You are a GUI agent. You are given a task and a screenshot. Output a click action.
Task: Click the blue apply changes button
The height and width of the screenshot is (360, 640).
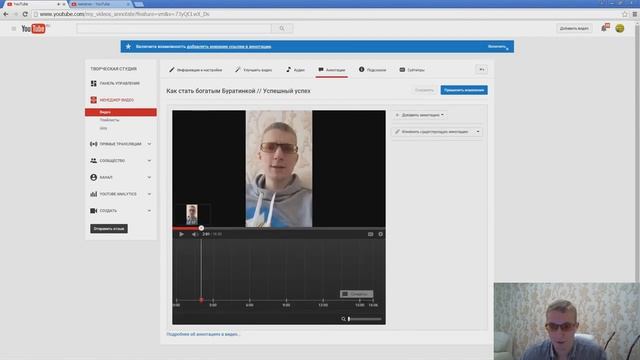pyautogui.click(x=464, y=90)
